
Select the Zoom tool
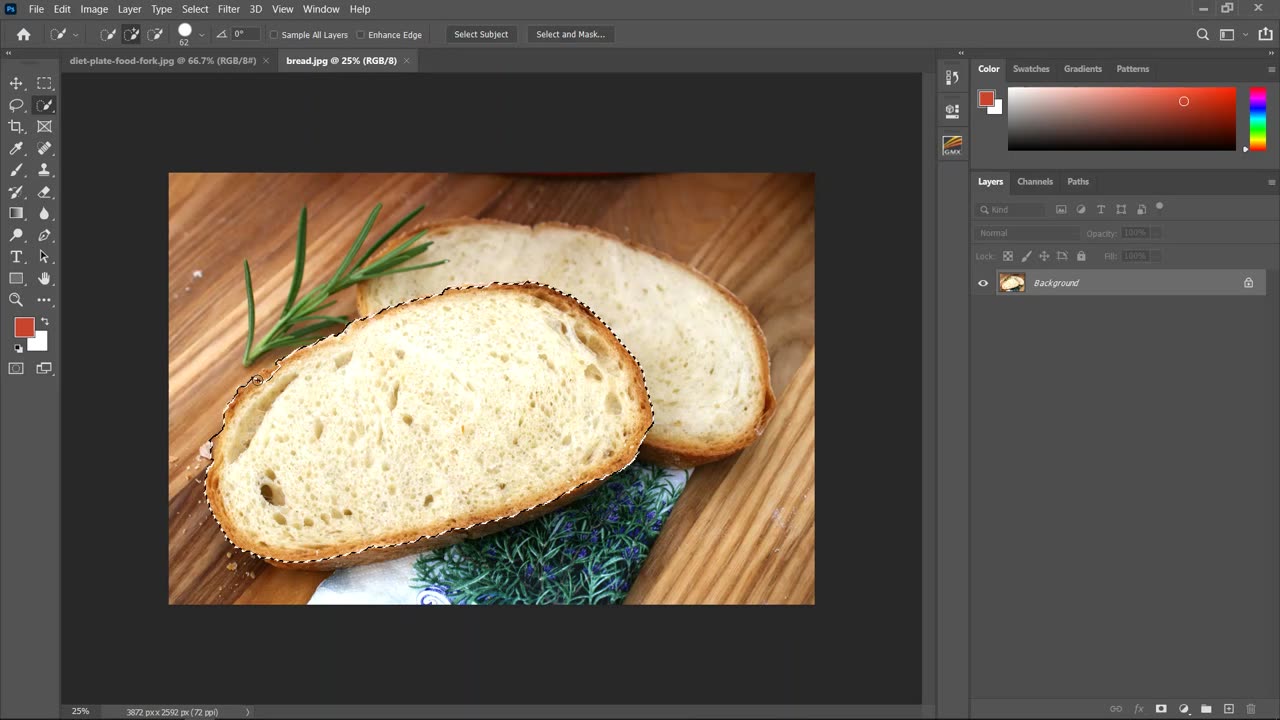pyautogui.click(x=16, y=300)
